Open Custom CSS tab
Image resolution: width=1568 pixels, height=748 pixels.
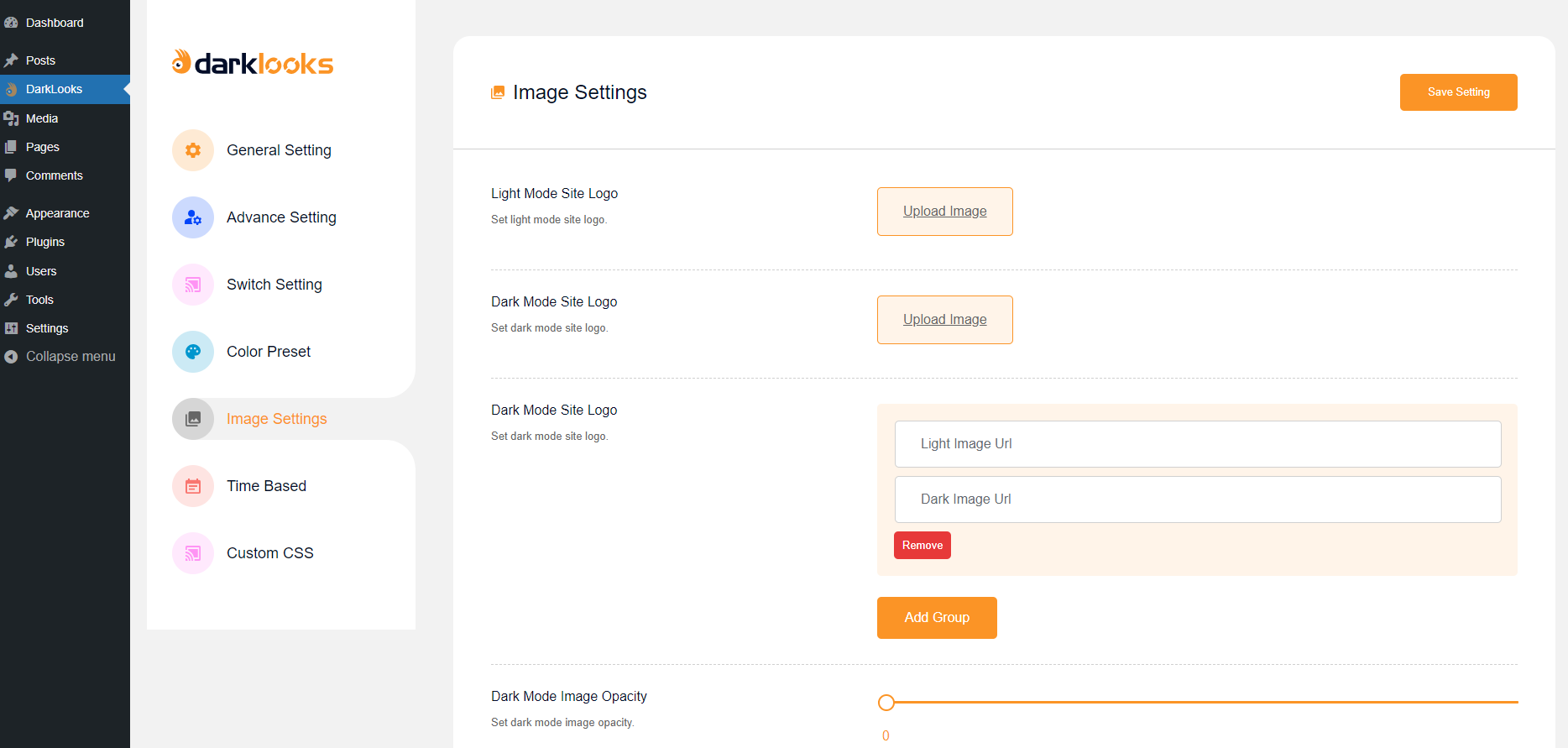270,553
